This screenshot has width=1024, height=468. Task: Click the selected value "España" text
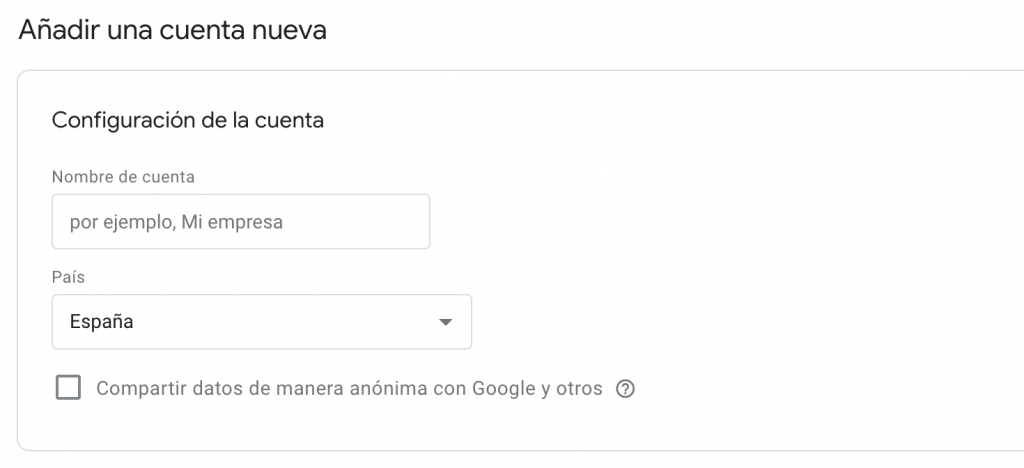102,322
